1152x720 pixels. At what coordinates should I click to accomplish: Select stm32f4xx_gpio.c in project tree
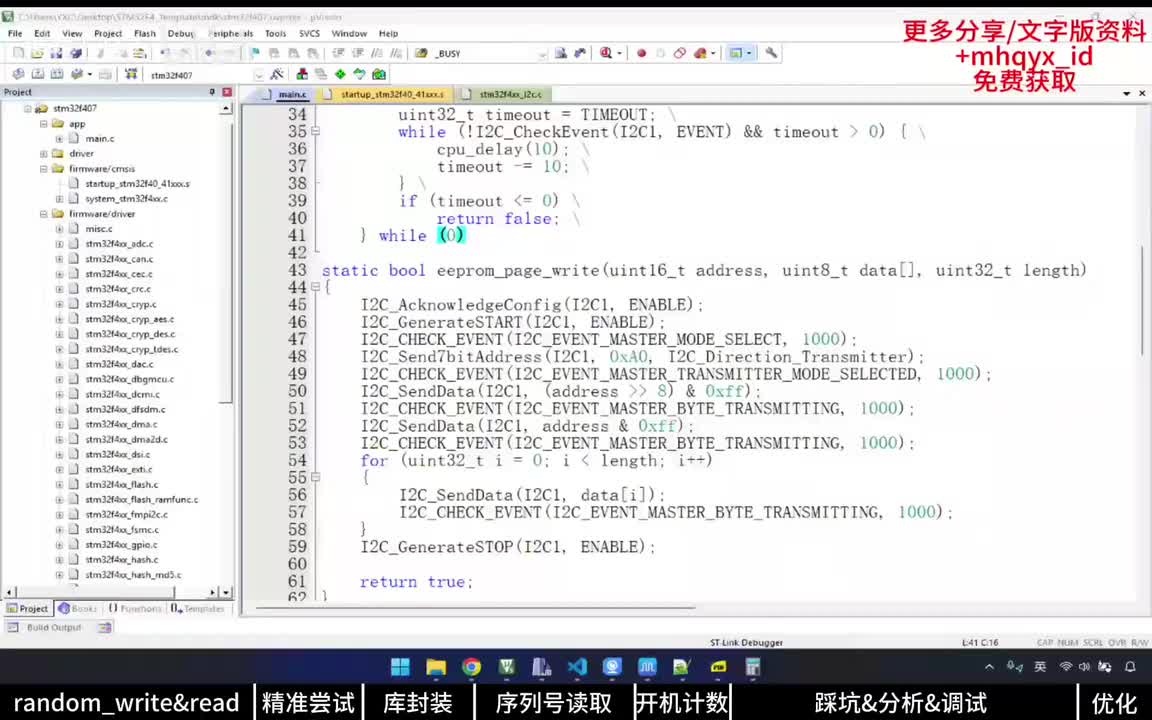point(121,544)
